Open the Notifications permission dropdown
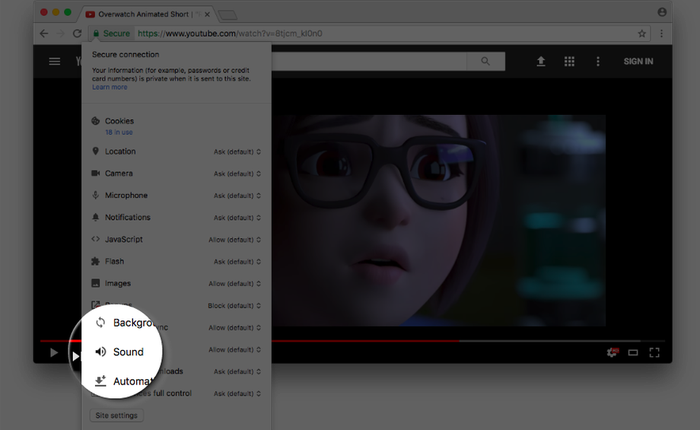The height and width of the screenshot is (430, 700). 237,217
